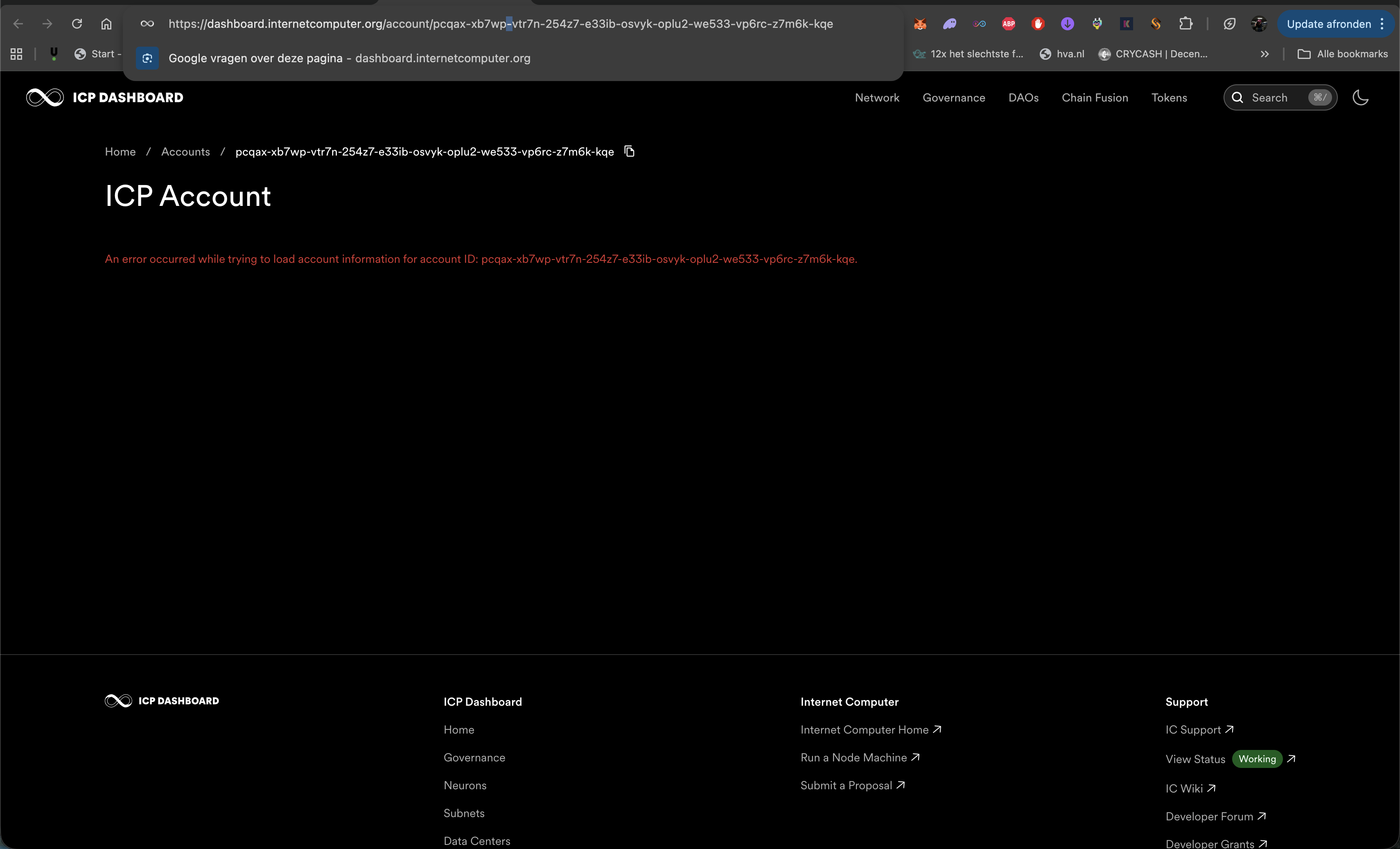The image size is (1400, 849).
Task: Expand hidden bookmarks with the double chevron
Action: (1264, 54)
